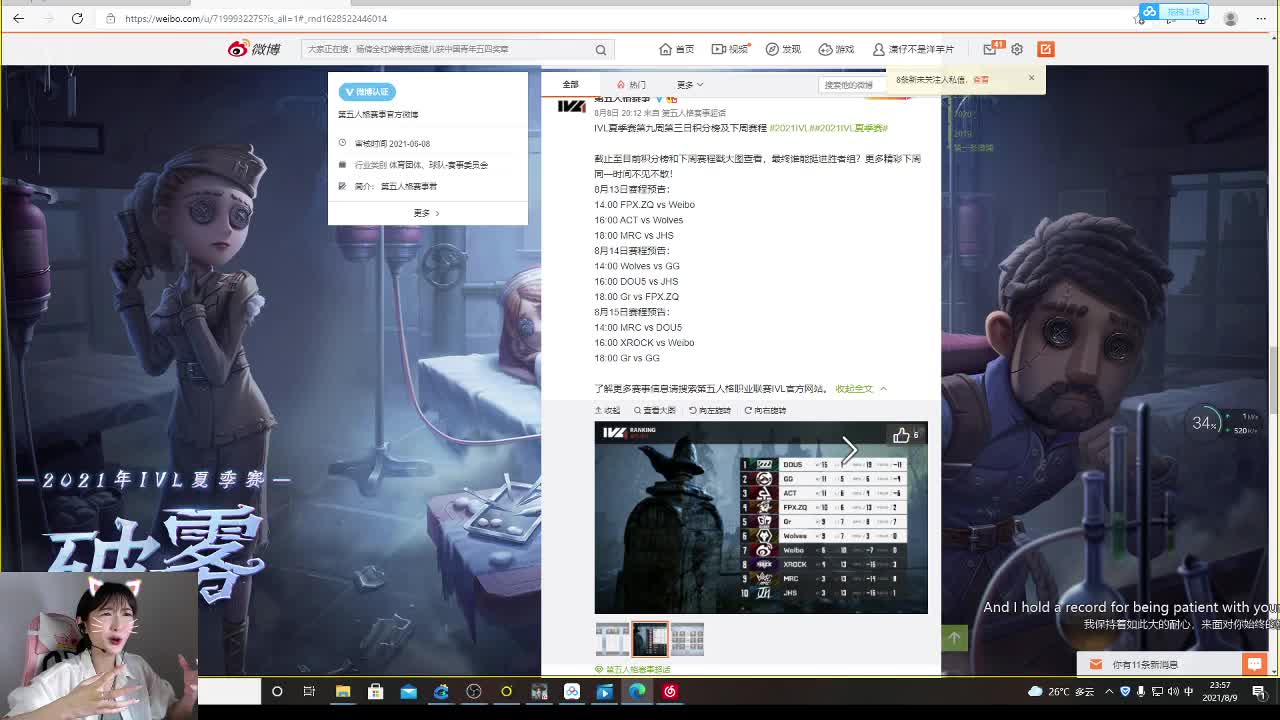Go back with browser back arrow
1280x720 pixels.
pyautogui.click(x=19, y=18)
